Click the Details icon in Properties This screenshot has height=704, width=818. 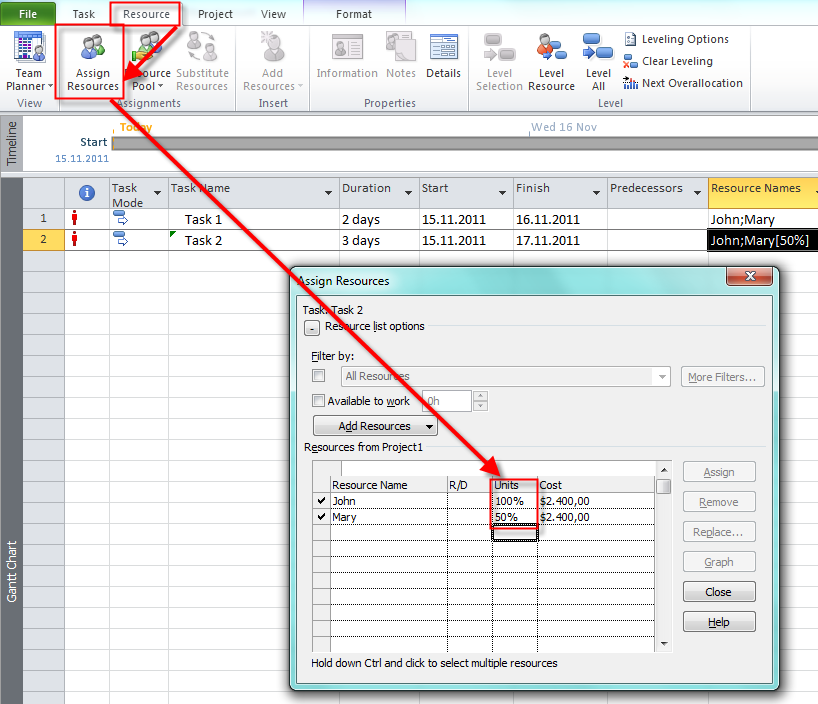[443, 57]
